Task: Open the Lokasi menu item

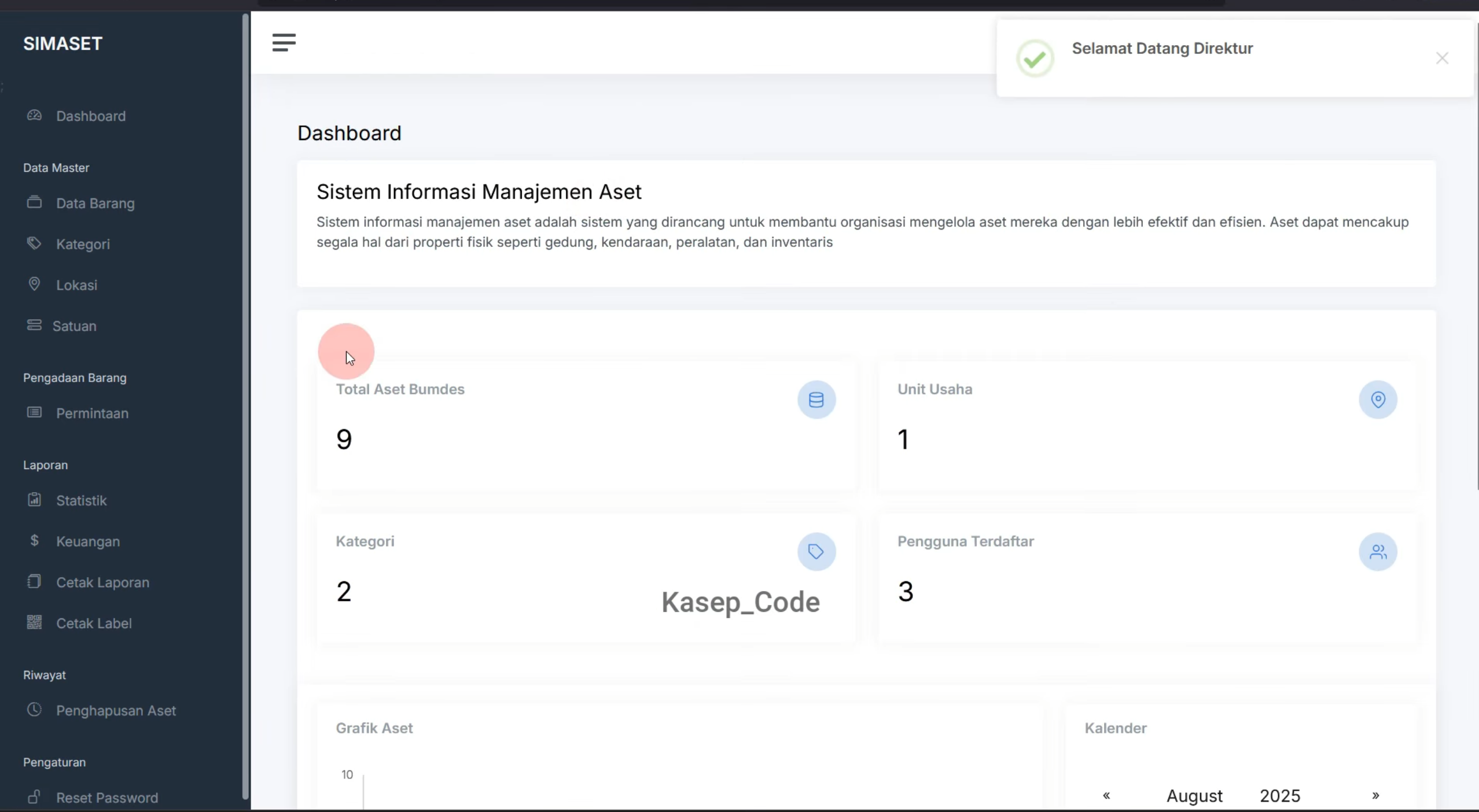Action: click(76, 285)
